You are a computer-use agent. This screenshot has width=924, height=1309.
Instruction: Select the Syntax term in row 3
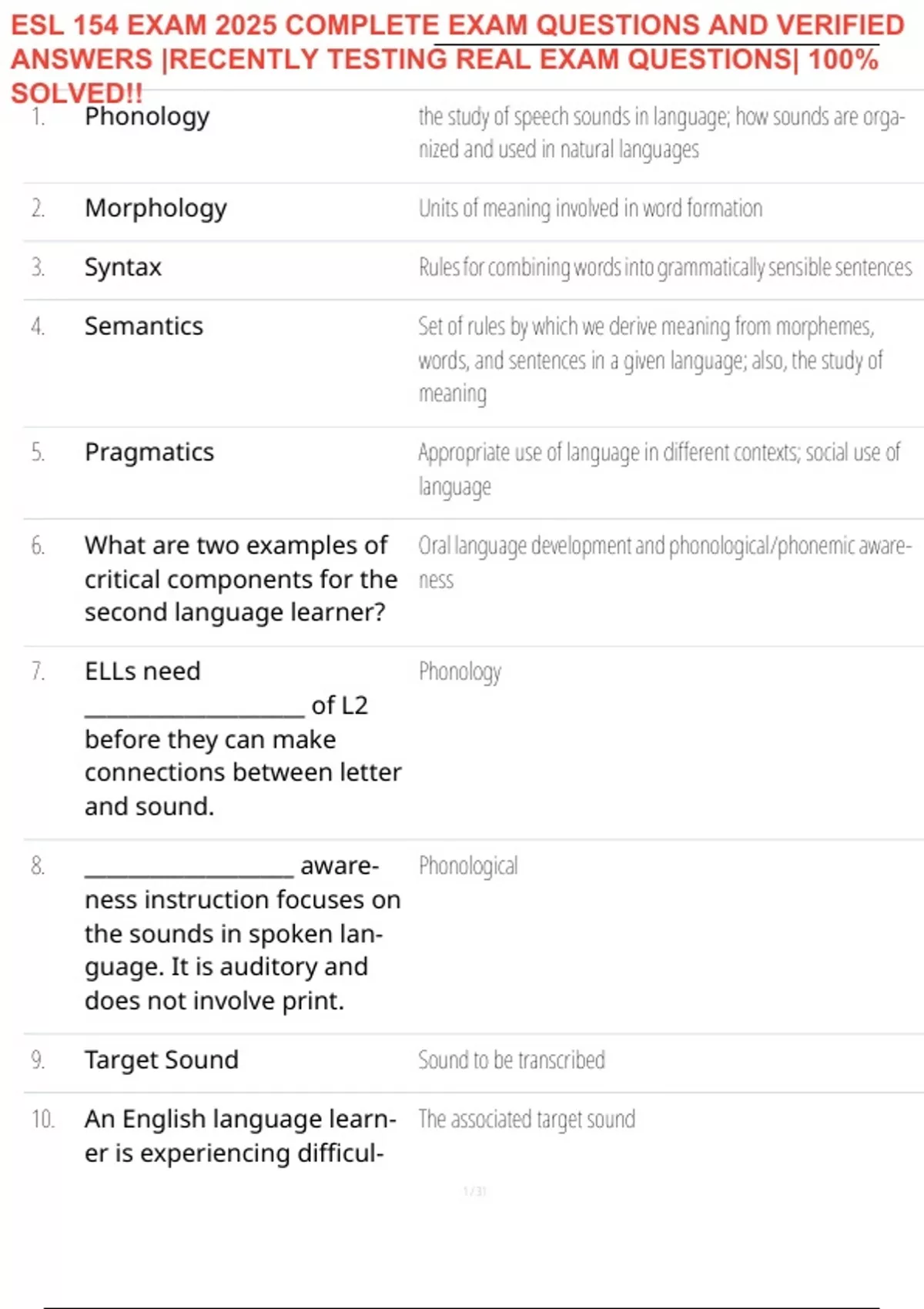tap(123, 267)
